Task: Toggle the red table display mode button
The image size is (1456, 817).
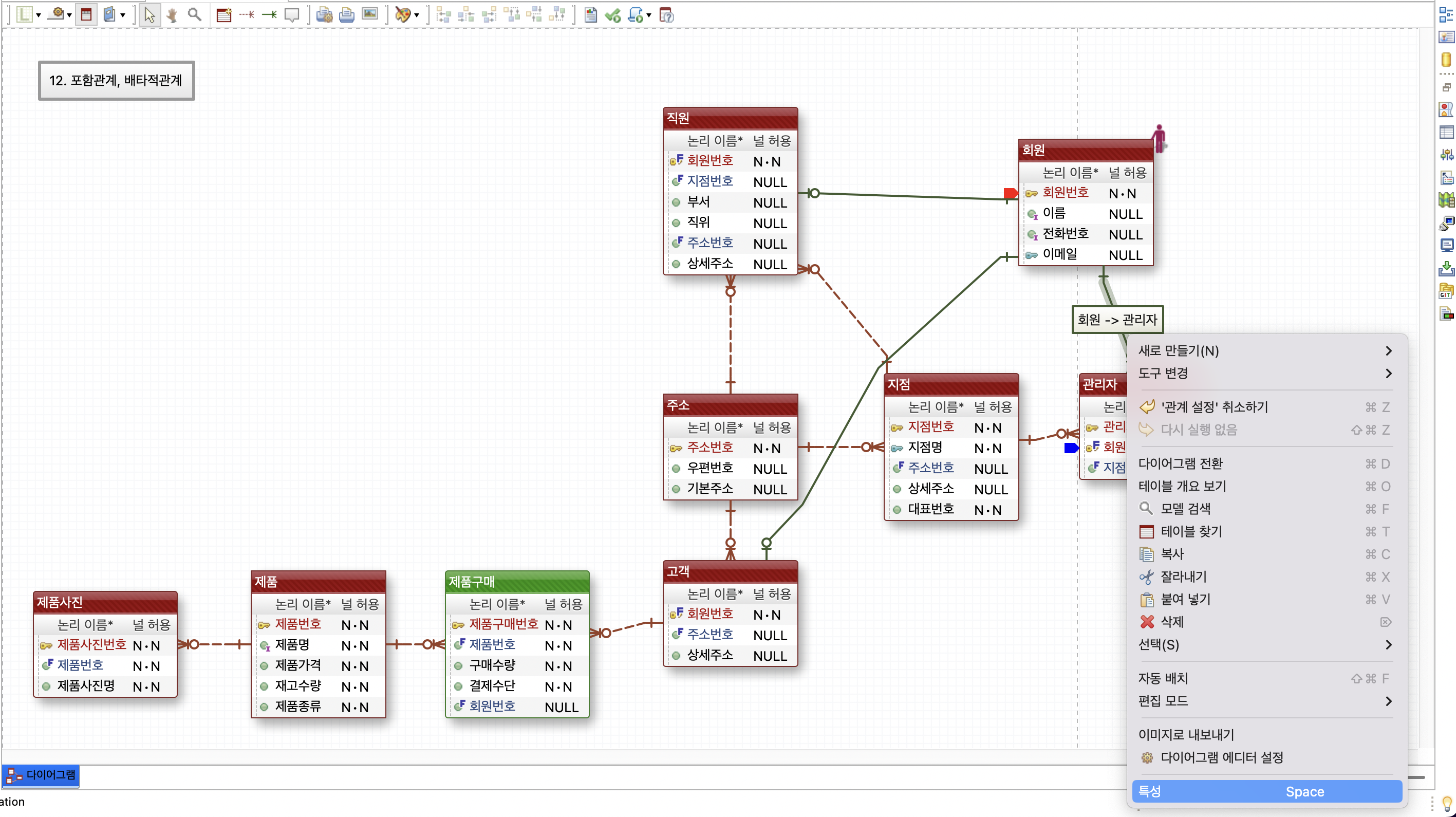Action: [86, 15]
